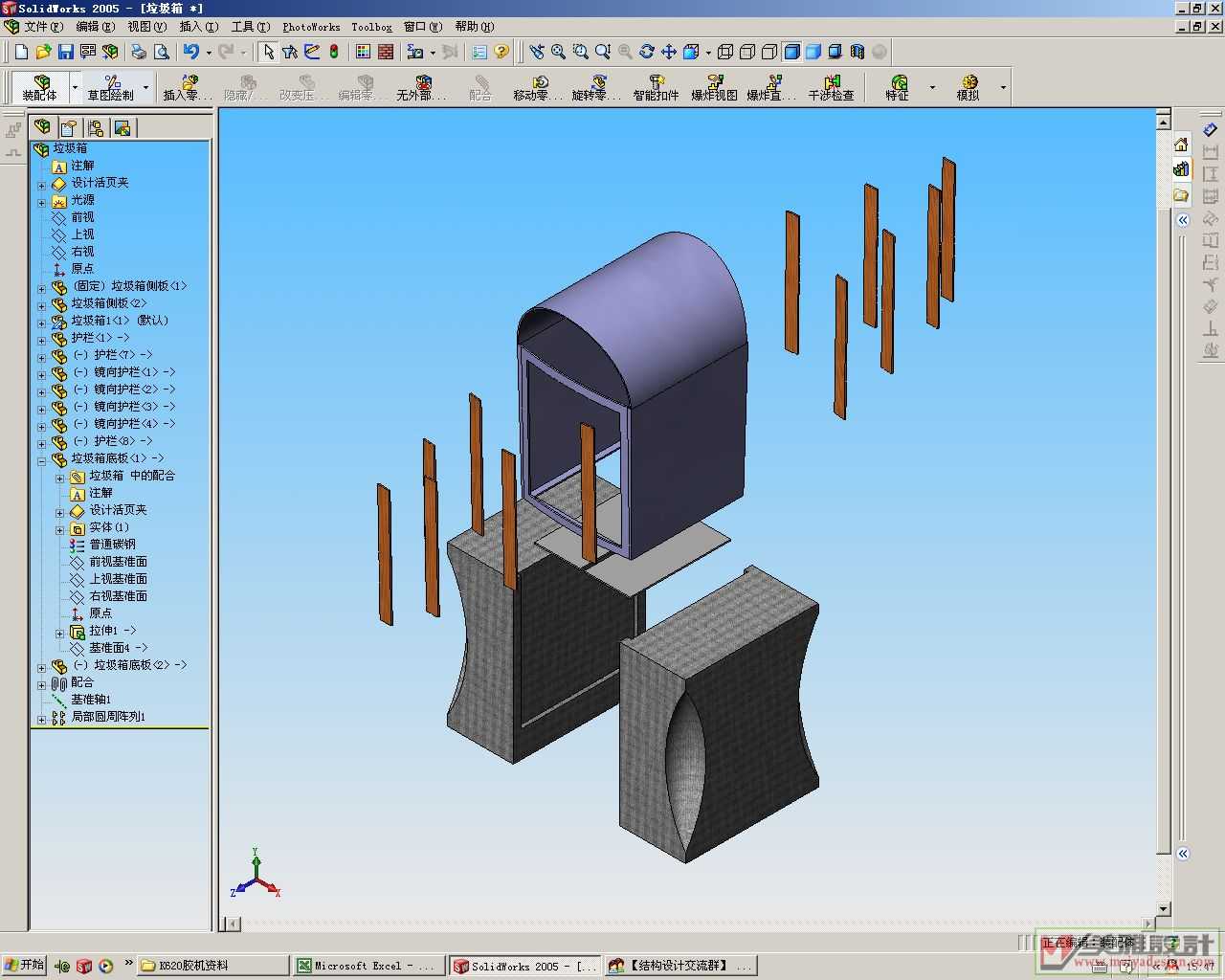The image size is (1225, 980).
Task: Click Exploded View (爆炸视图) button
Action: (714, 87)
